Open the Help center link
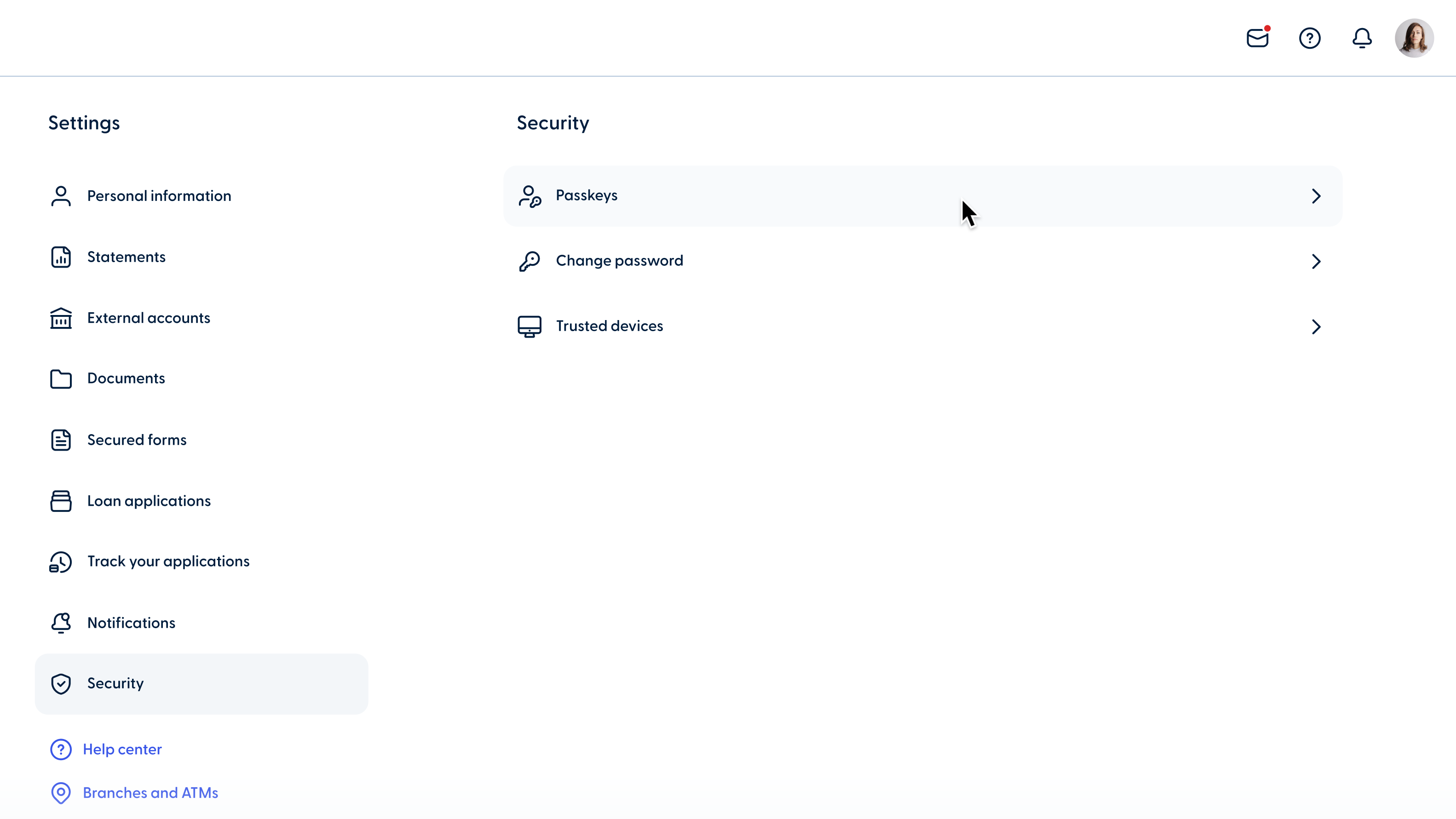 tap(123, 749)
